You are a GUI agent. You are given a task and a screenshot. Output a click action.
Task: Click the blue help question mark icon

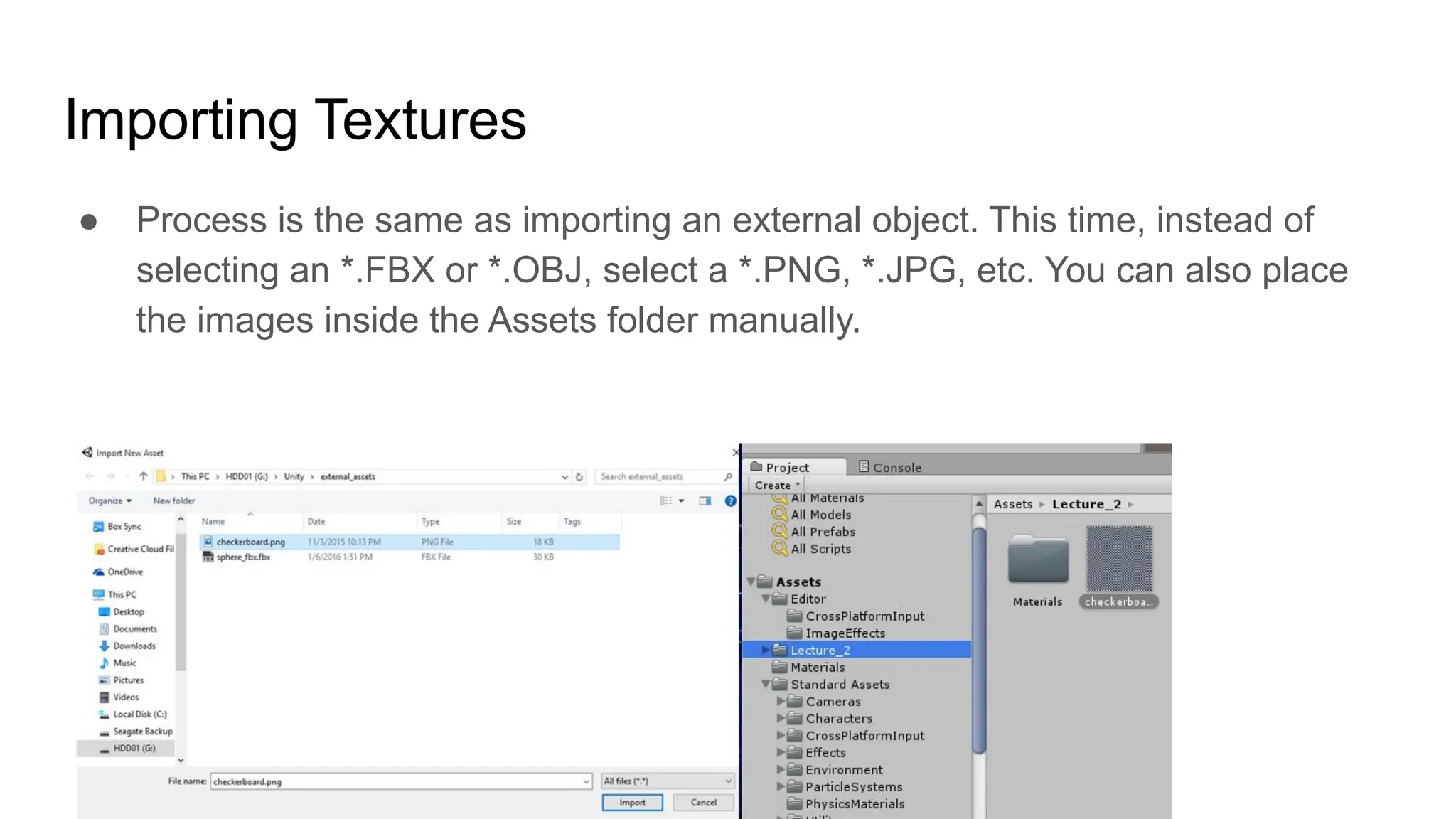click(x=729, y=501)
